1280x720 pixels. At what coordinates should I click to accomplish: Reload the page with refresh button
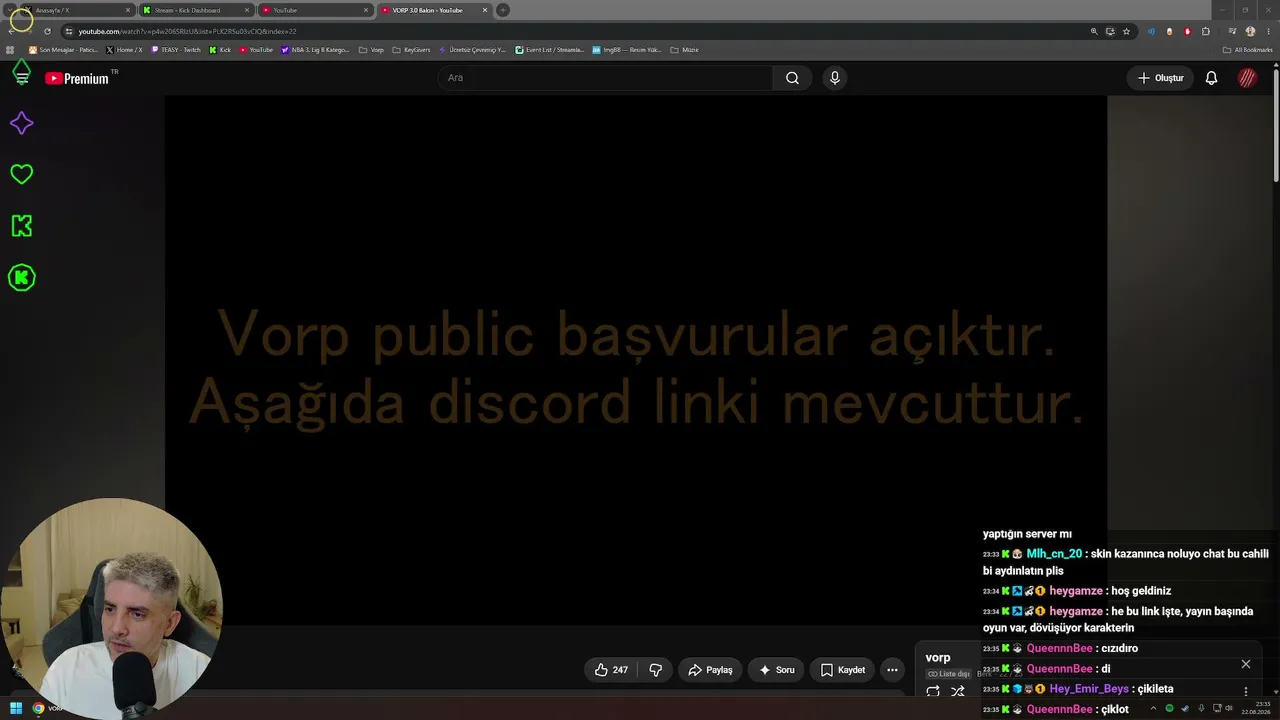tap(47, 31)
